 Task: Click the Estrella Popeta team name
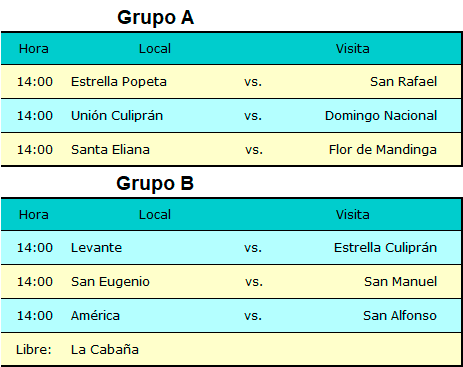coord(119,82)
